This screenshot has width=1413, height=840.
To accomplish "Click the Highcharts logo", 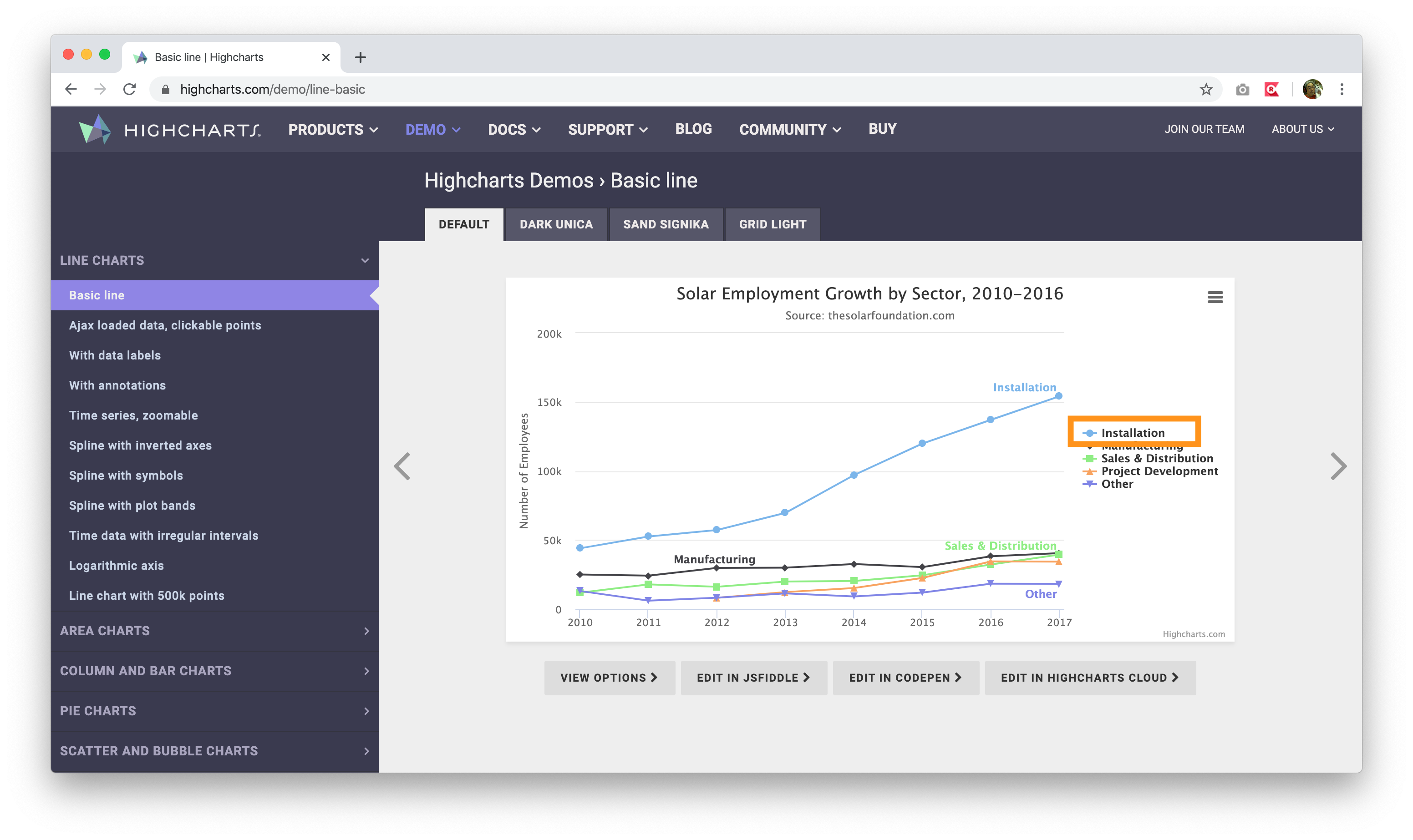I will coord(170,130).
